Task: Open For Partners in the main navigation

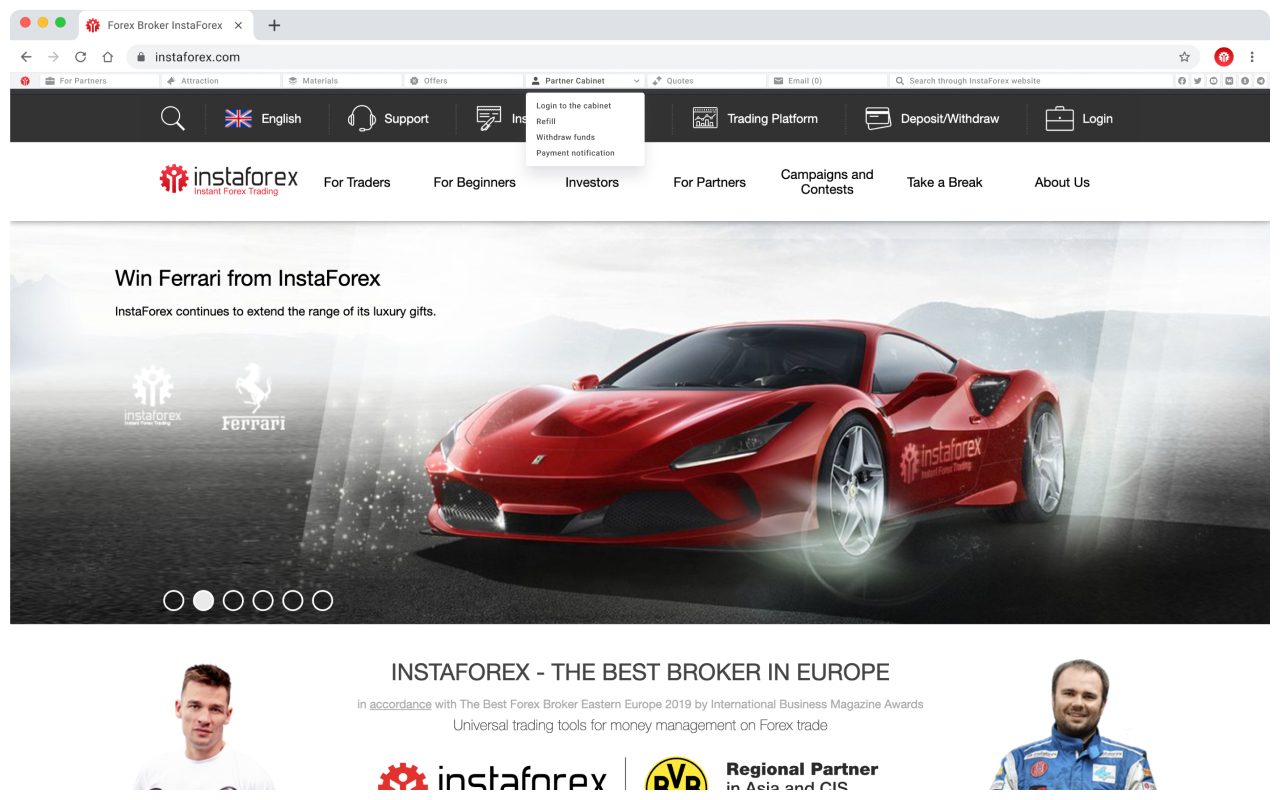Action: pos(709,182)
